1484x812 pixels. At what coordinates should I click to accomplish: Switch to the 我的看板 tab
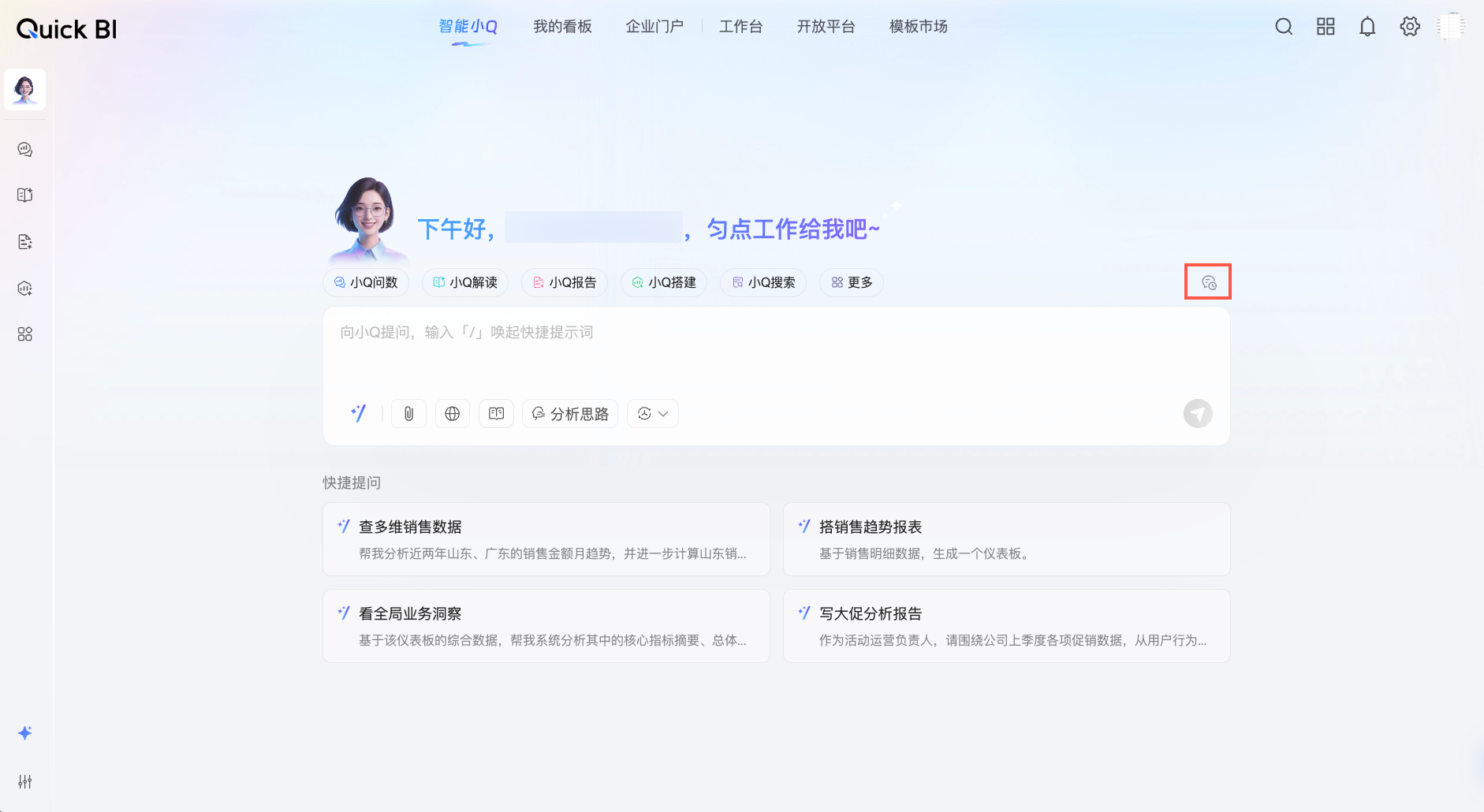coord(562,27)
